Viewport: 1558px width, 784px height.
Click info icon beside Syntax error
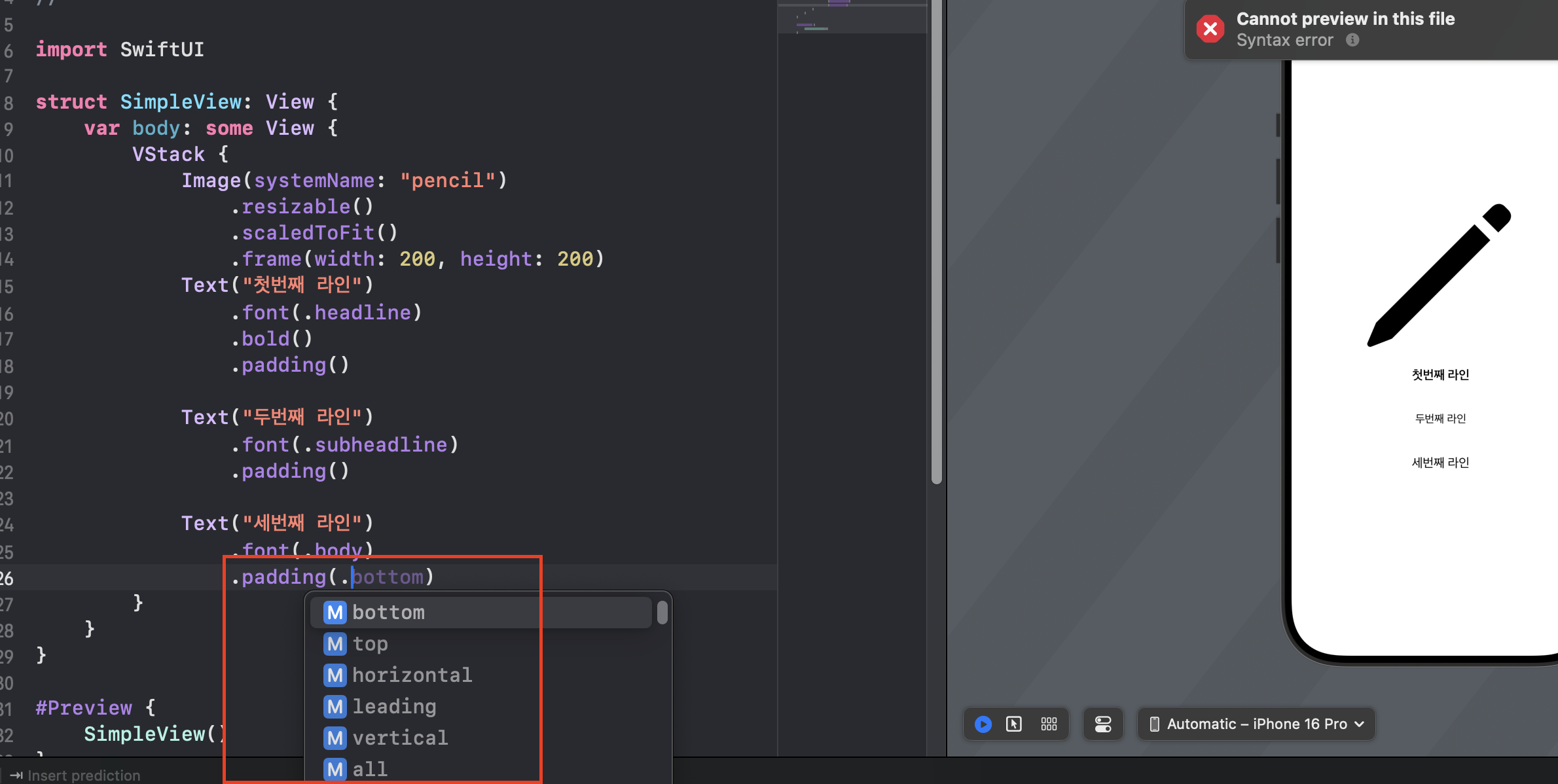(x=1352, y=40)
